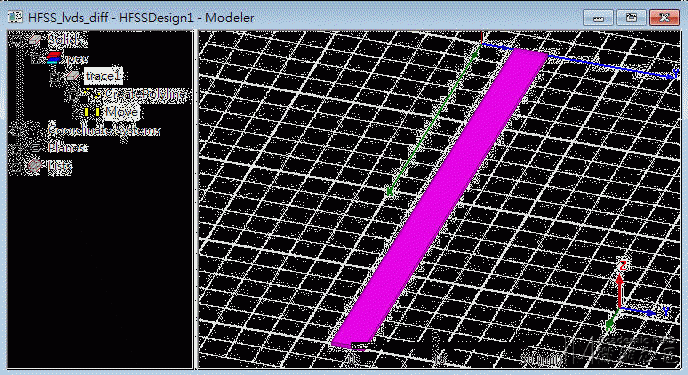This screenshot has height=375, width=688.
Task: Click the HFSS application icon in title bar
Action: pos(15,17)
